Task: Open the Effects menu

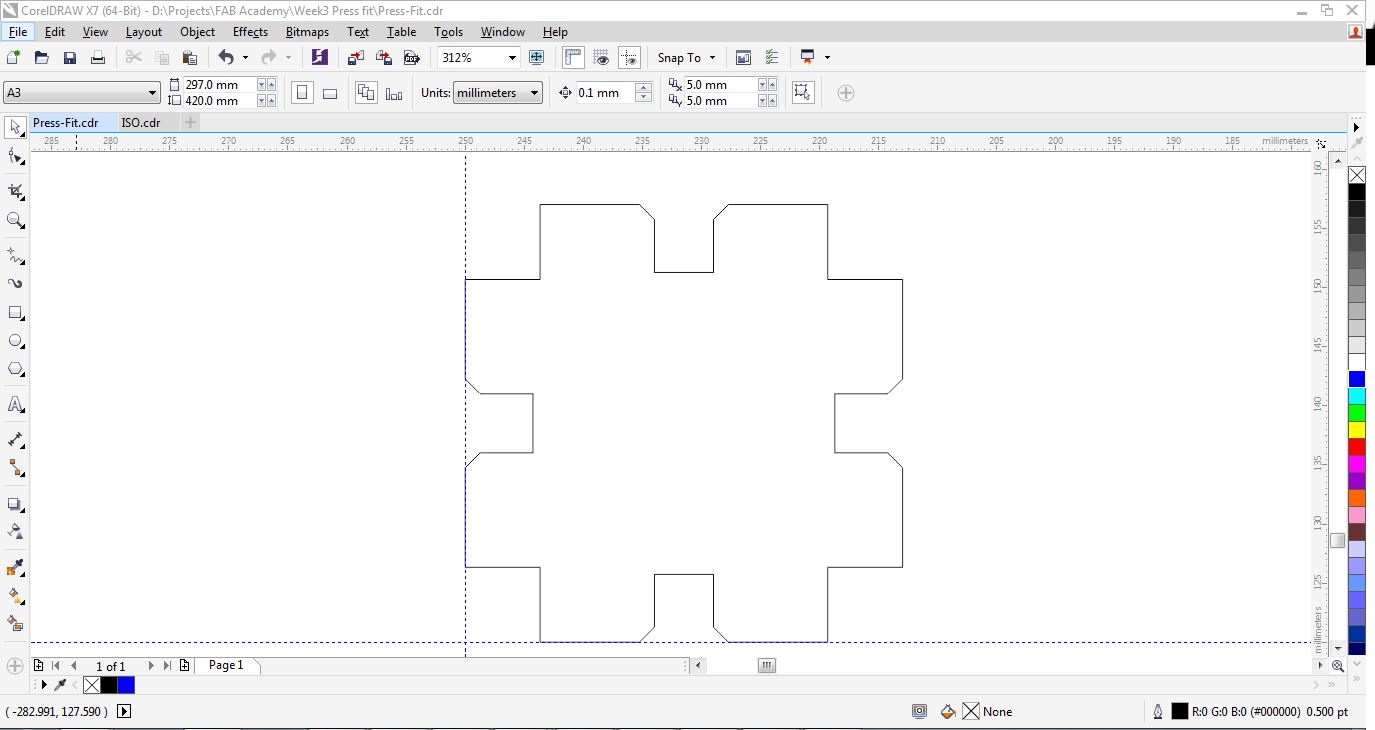Action: click(250, 32)
